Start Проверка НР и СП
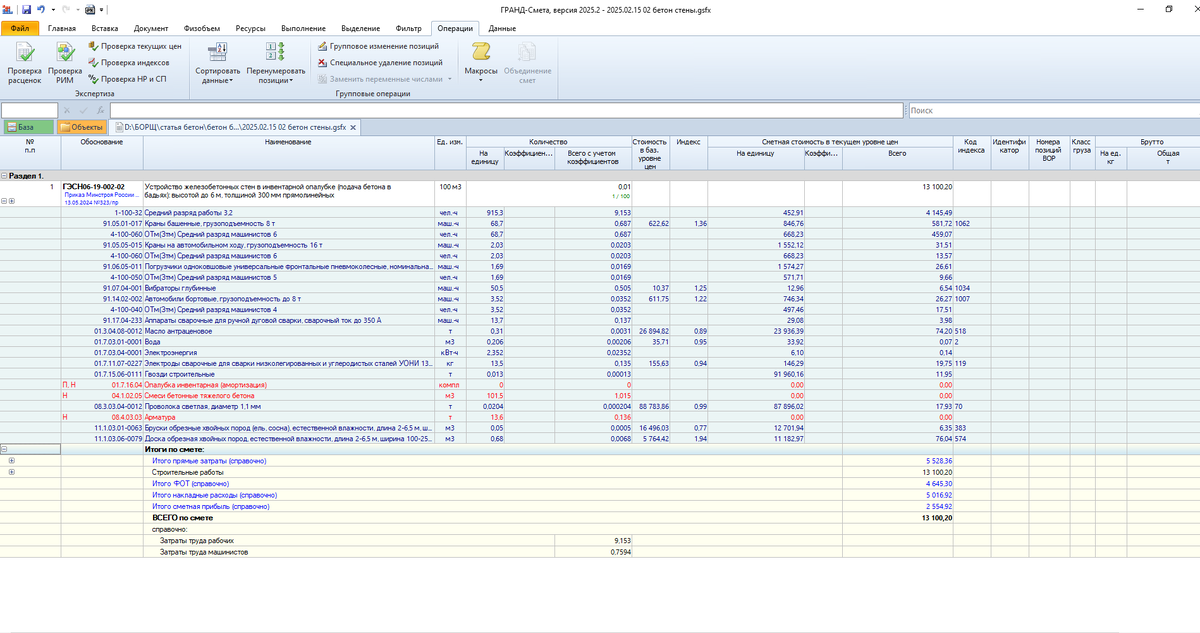Screen dimensions: 1200x633 [x=127, y=78]
